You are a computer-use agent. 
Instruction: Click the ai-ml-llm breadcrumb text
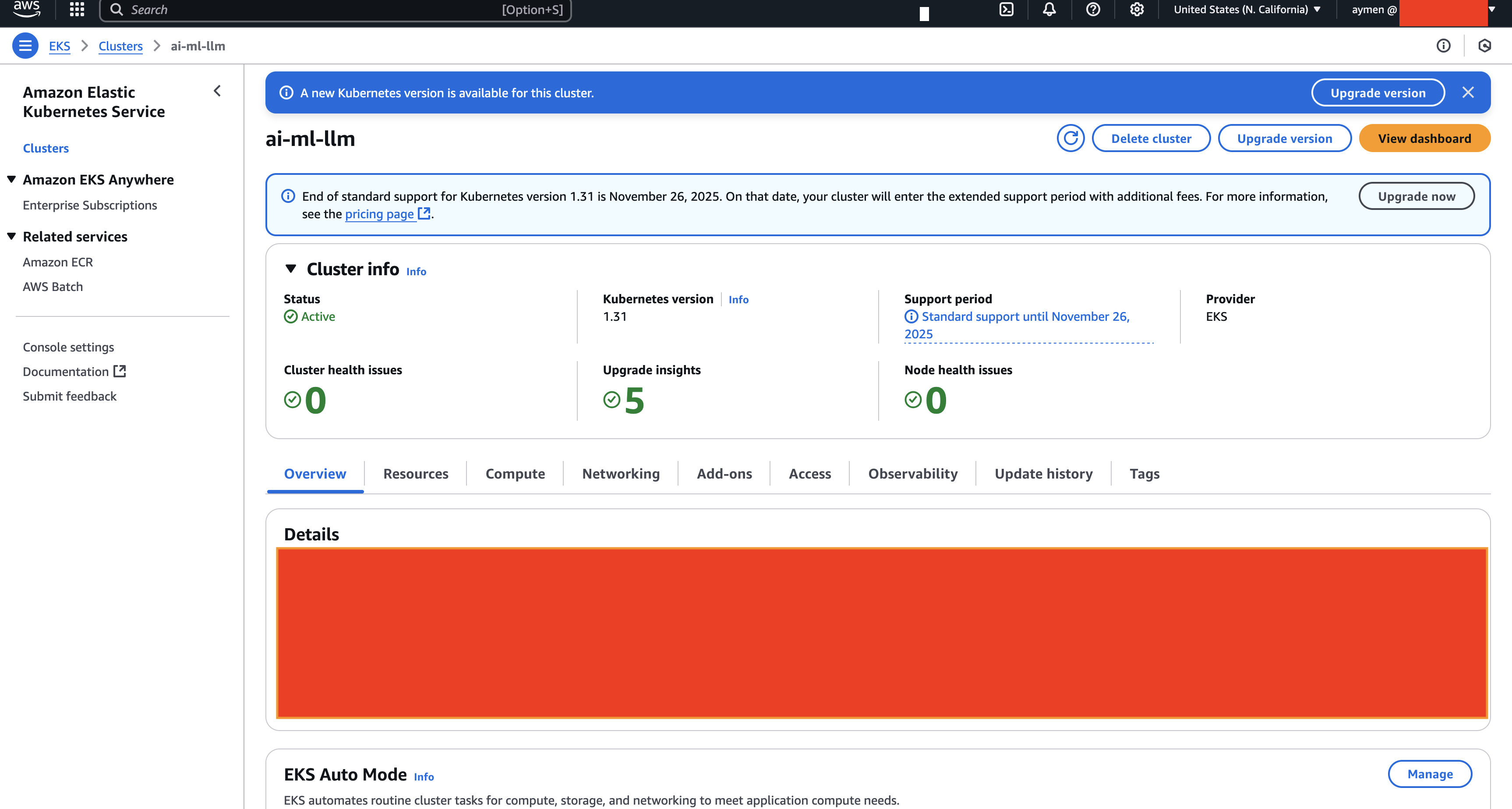(x=198, y=46)
